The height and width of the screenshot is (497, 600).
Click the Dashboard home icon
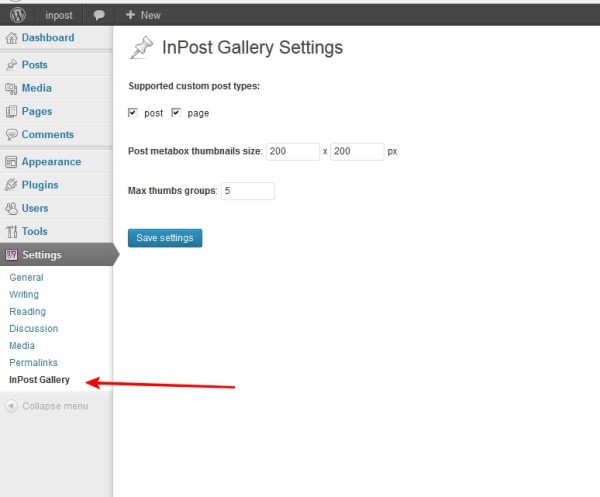coord(12,38)
